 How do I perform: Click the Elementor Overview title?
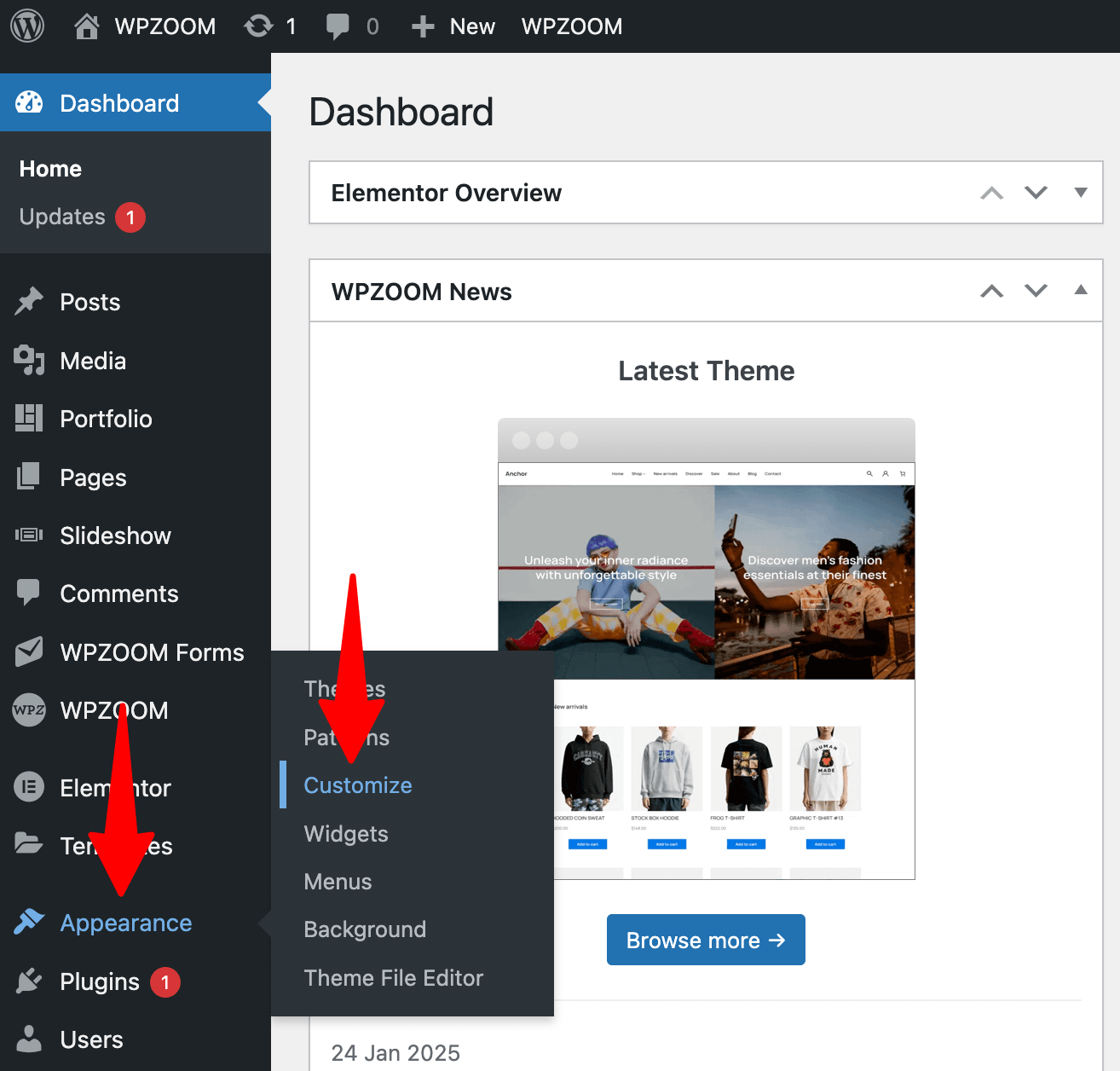tap(446, 193)
